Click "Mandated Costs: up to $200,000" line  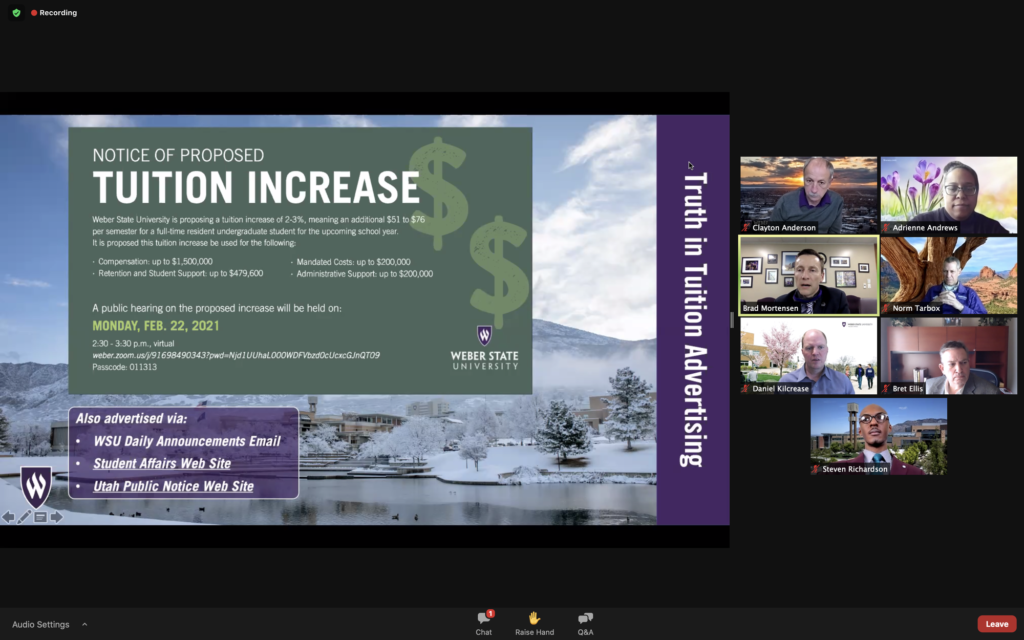(353, 262)
